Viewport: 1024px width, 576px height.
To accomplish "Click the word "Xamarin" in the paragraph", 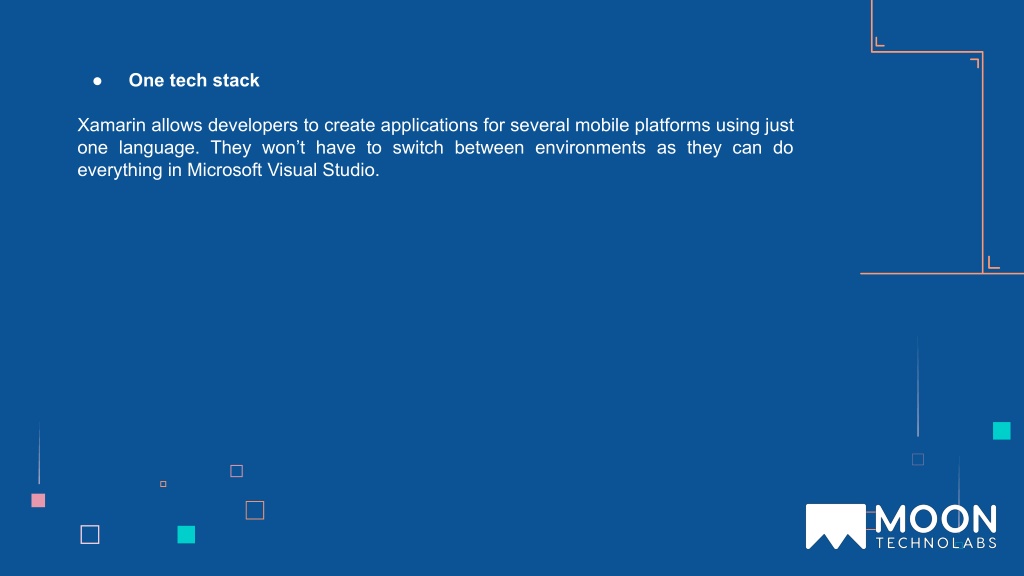I will (112, 125).
